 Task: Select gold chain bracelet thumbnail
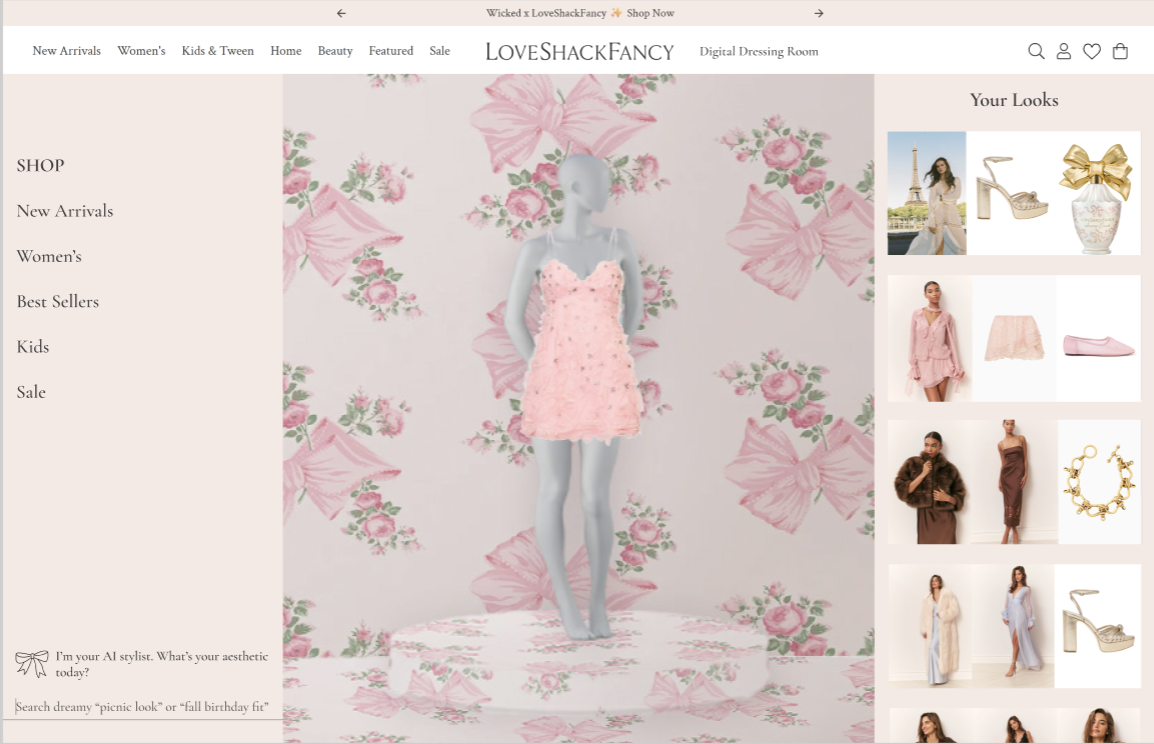1099,482
